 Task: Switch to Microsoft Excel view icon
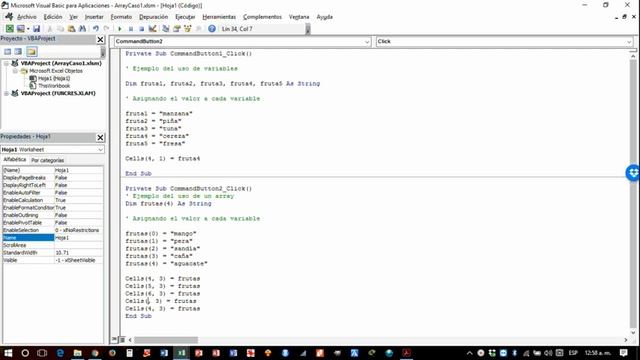point(9,29)
